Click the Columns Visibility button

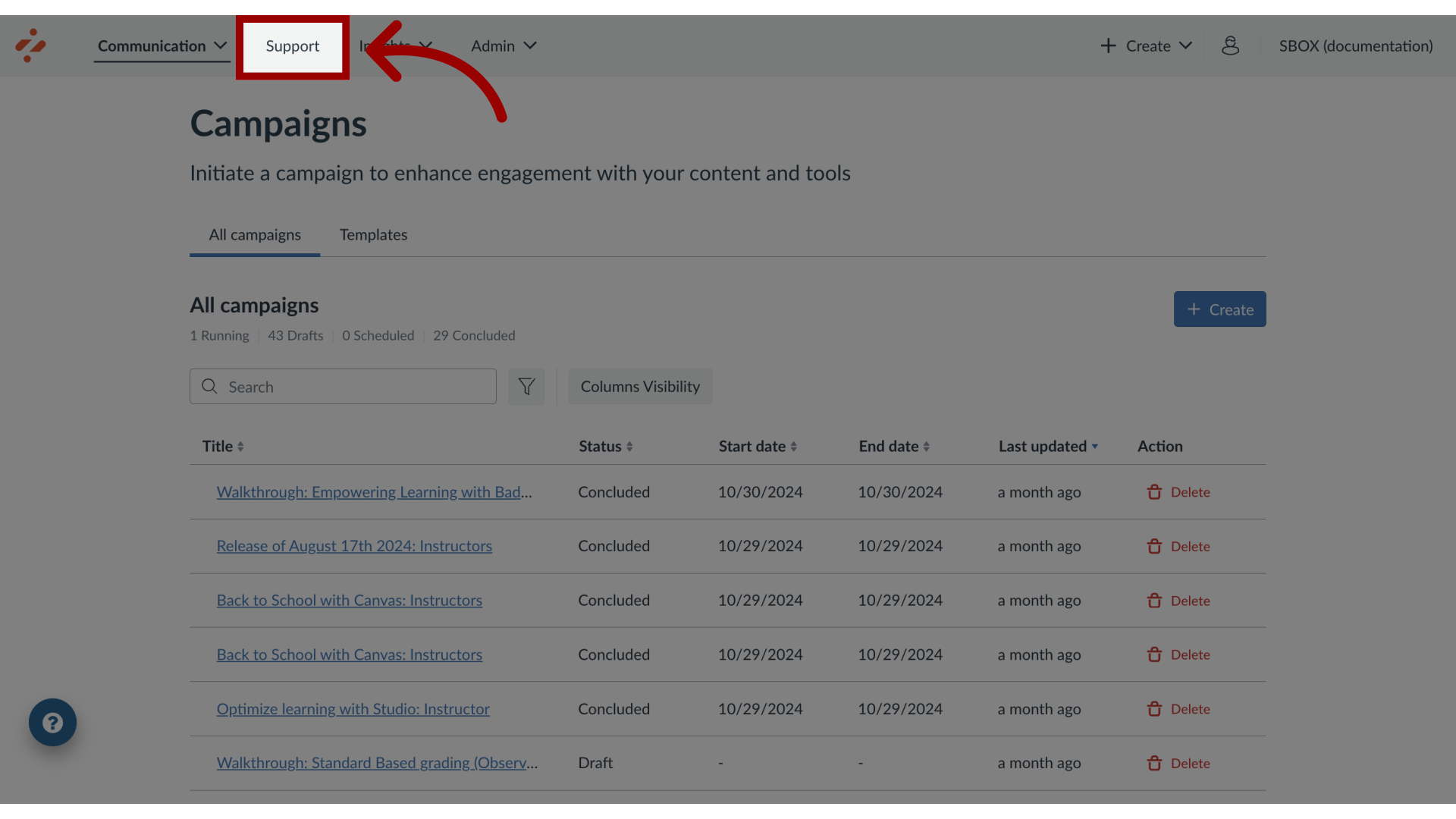point(640,386)
